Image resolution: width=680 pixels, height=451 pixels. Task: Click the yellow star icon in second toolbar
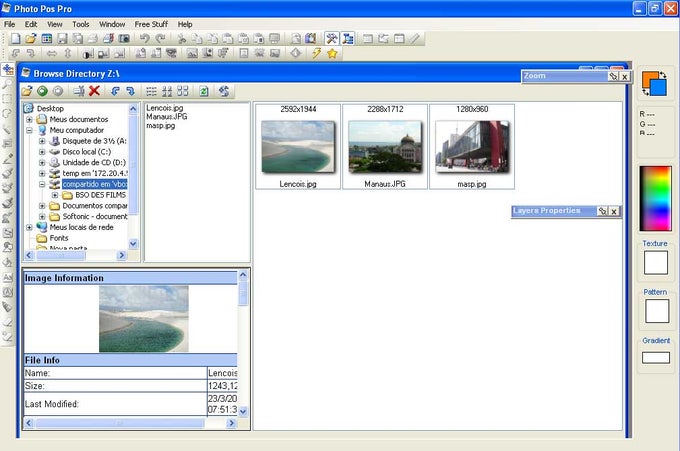332,53
